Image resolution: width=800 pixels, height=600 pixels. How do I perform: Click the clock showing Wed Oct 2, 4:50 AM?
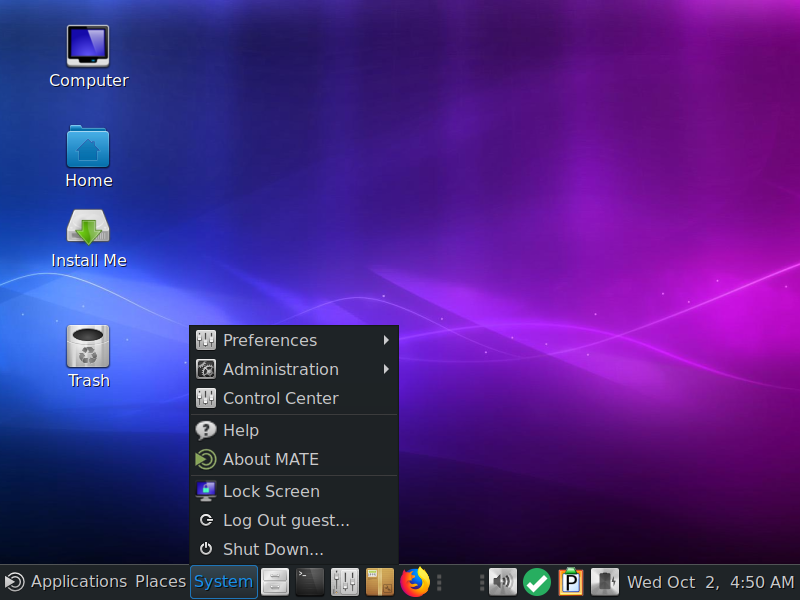710,582
